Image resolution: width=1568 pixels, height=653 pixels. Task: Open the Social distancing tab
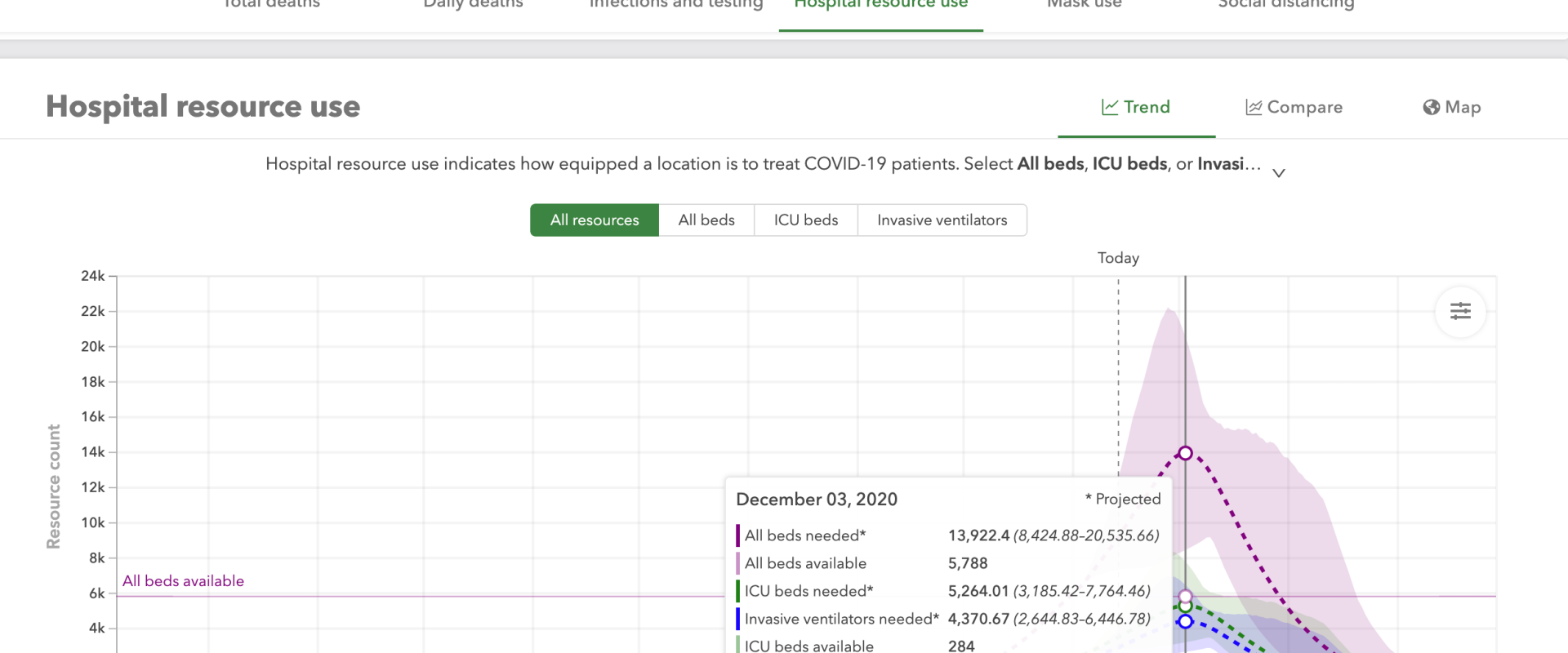click(1285, 5)
